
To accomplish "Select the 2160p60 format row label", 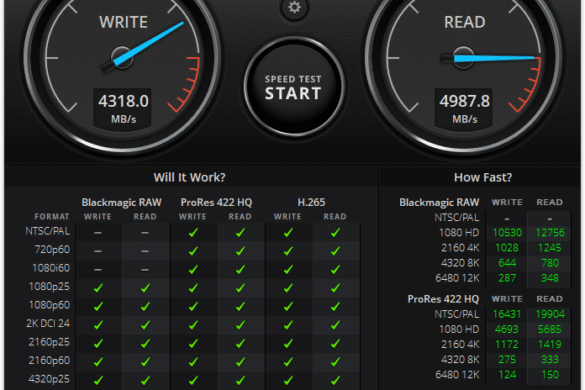I will [x=49, y=360].
